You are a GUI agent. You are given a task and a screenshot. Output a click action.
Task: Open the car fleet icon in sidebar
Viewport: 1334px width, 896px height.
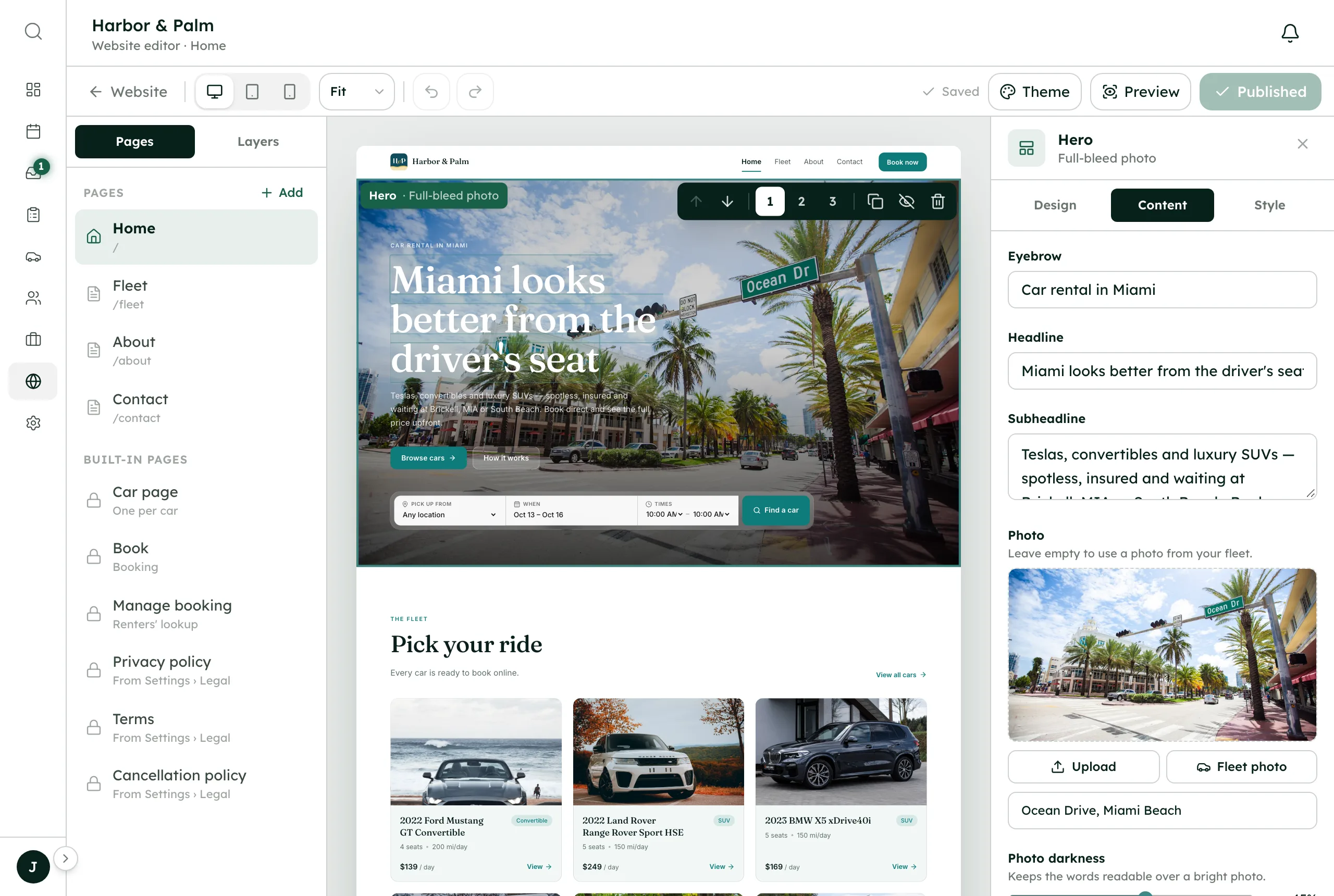click(33, 257)
